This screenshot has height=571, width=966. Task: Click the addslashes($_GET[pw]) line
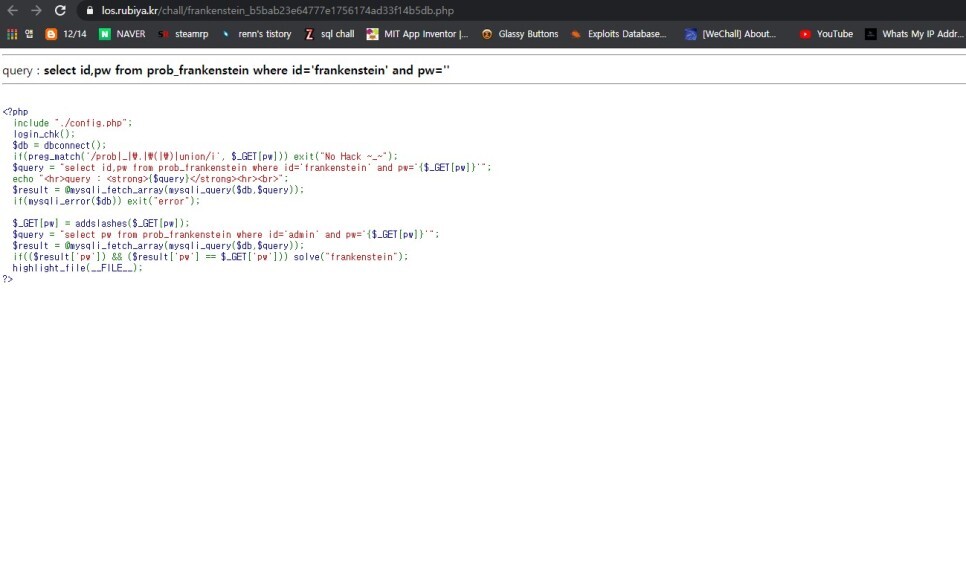click(x=101, y=223)
